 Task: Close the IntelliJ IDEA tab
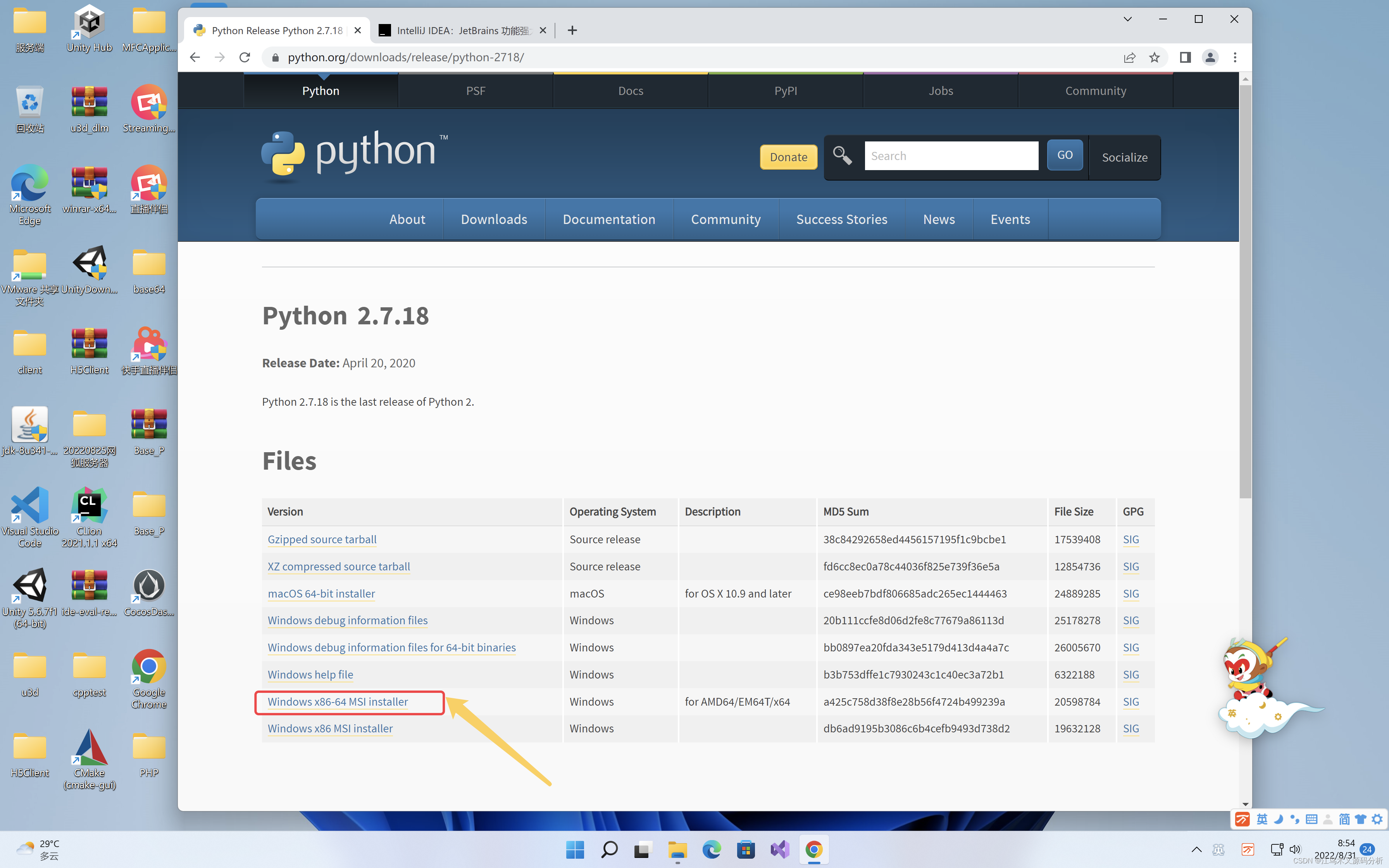coord(543,31)
